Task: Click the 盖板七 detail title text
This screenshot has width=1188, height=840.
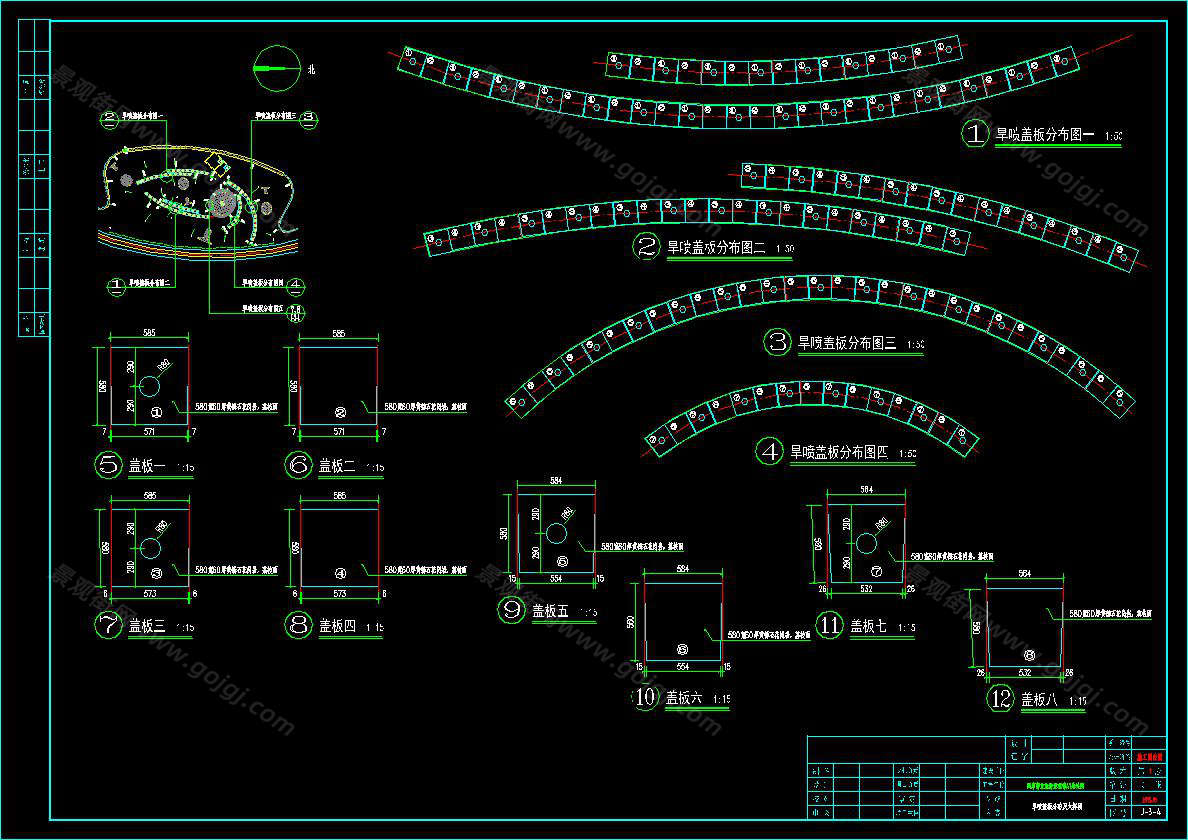Action: coord(869,626)
